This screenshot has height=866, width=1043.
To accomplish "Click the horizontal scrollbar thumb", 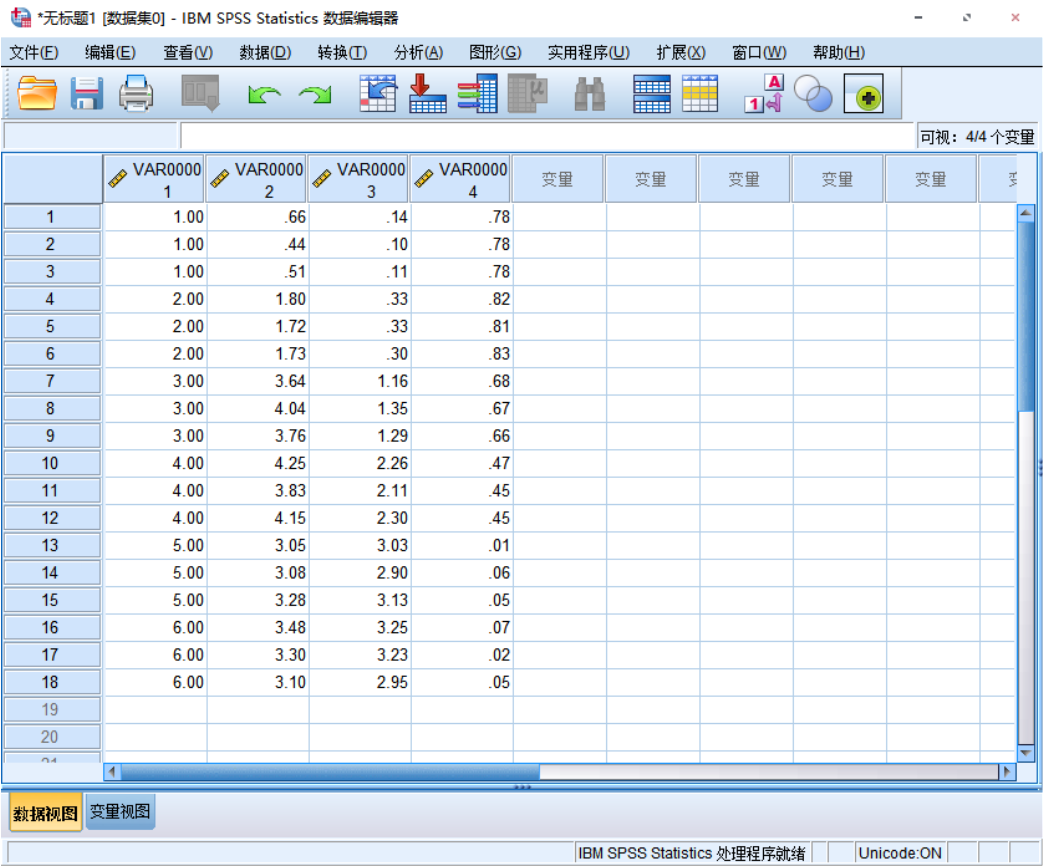I will (x=330, y=772).
